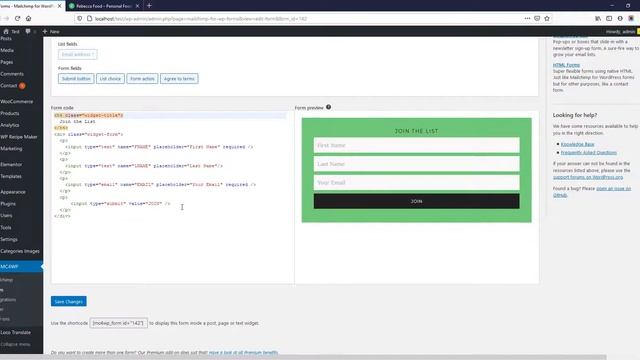This screenshot has width=640, height=360.
Task: Open the Test site home icon in admin bar
Action: coord(11,31)
